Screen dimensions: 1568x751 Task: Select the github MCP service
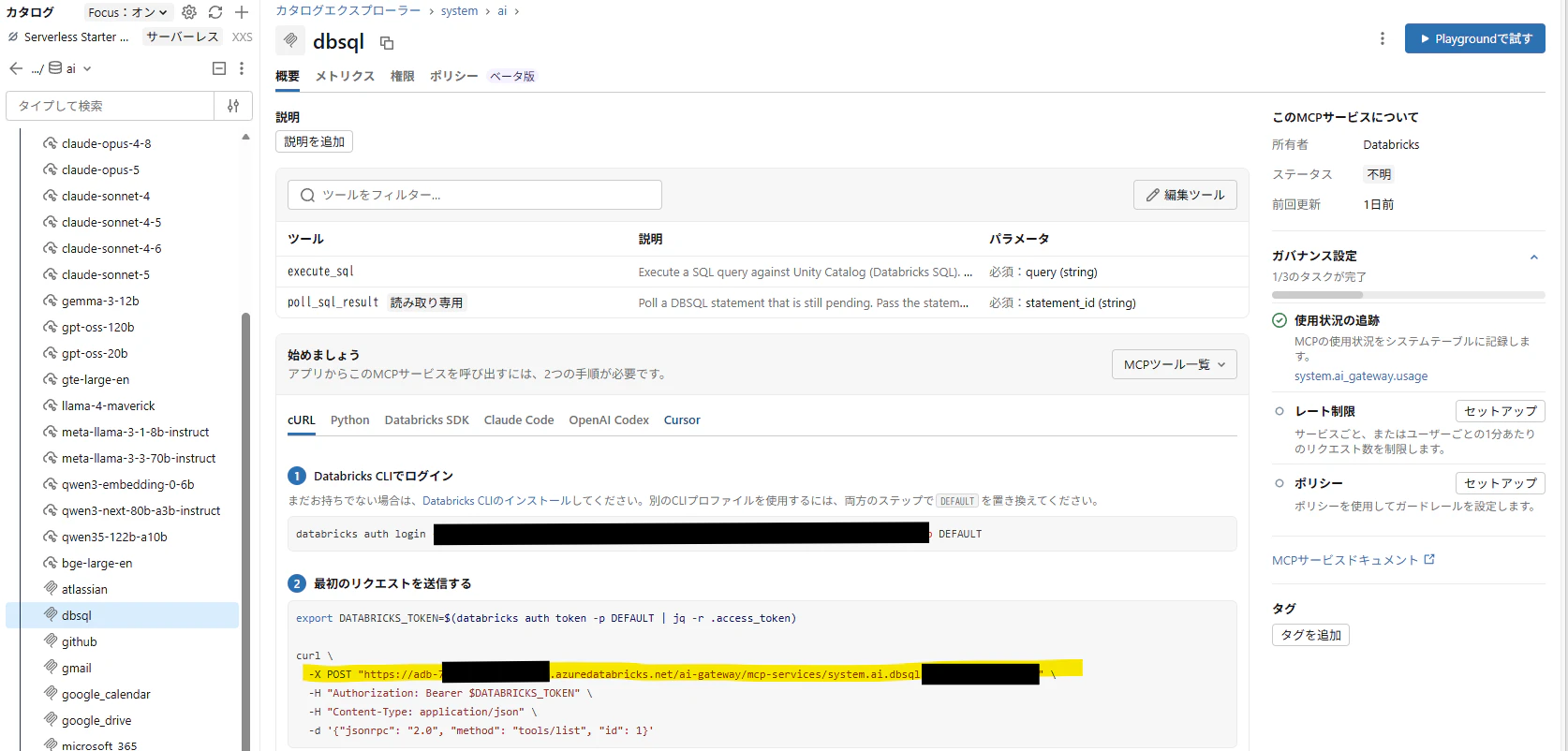click(80, 641)
